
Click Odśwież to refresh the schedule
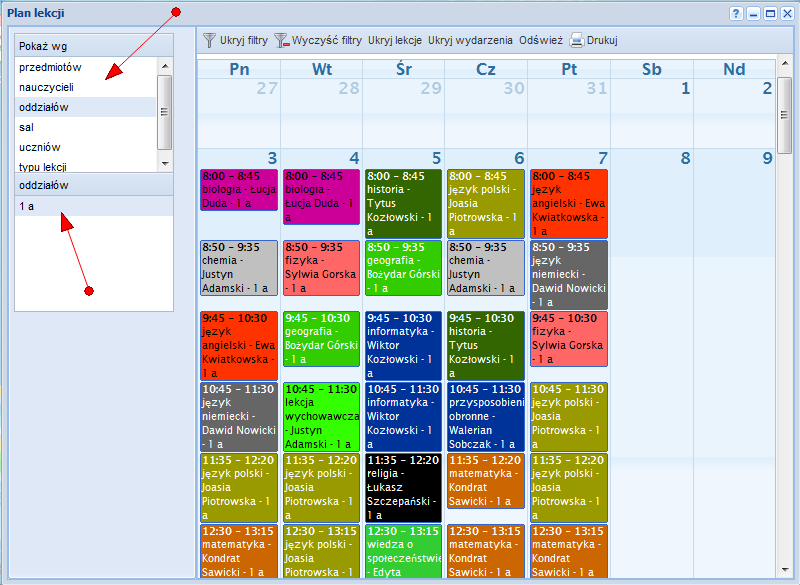coord(541,40)
